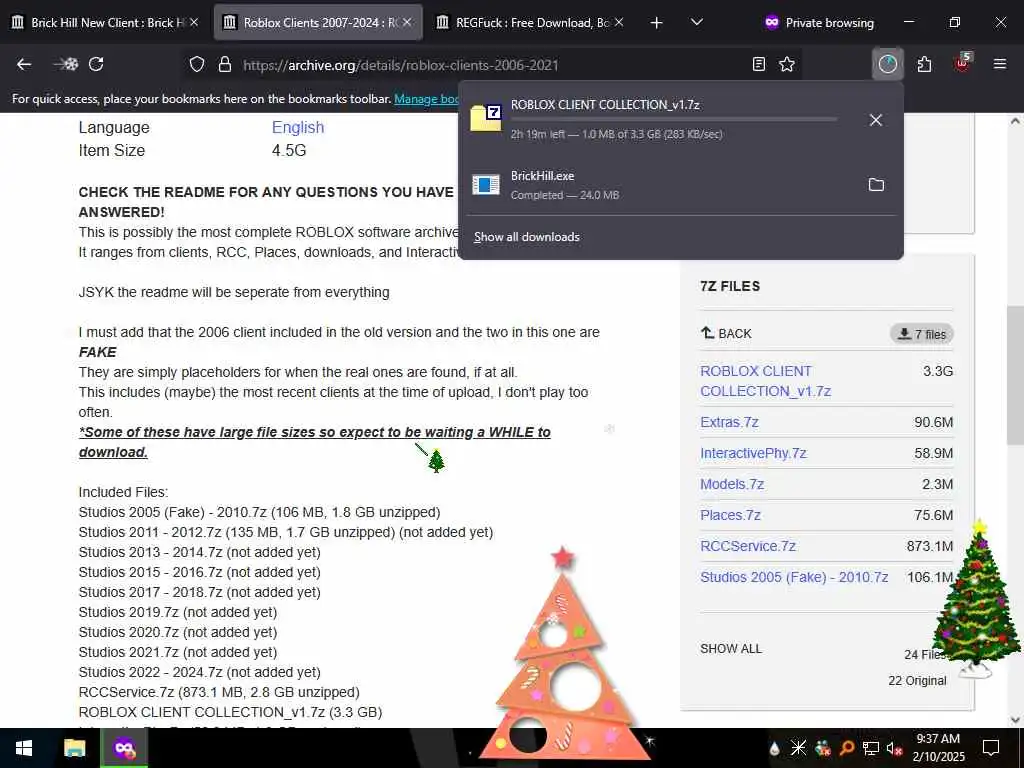Download the Extras.7z file
The width and height of the screenshot is (1024, 768).
click(729, 422)
